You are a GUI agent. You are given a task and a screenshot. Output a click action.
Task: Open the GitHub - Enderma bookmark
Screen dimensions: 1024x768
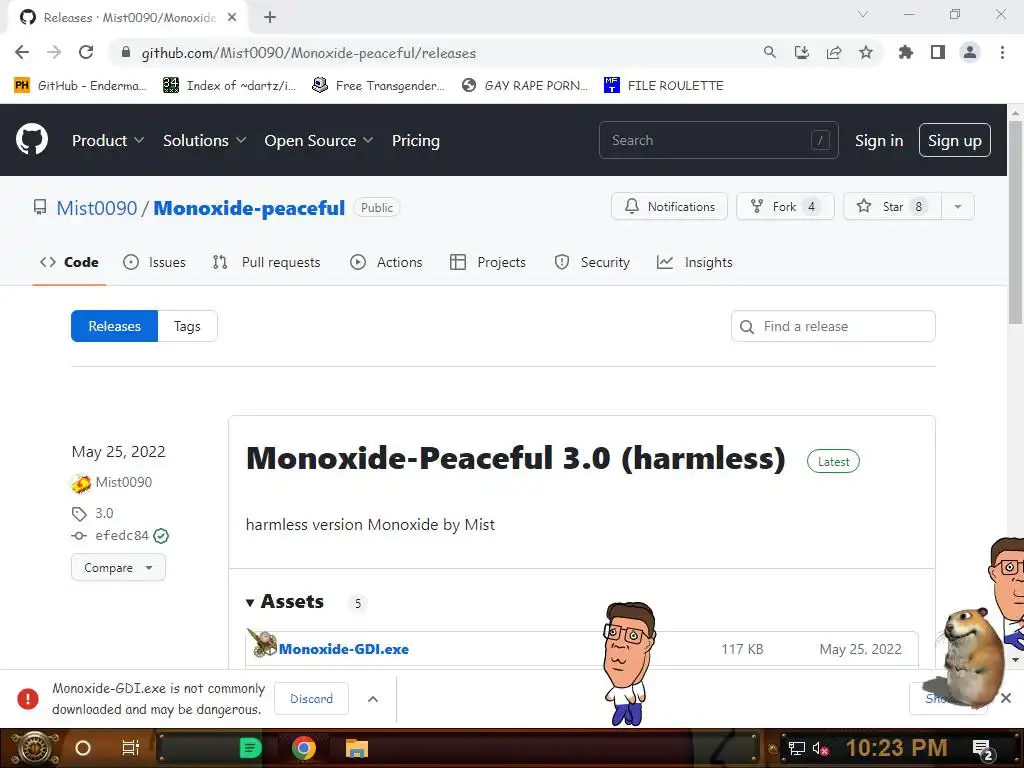80,86
